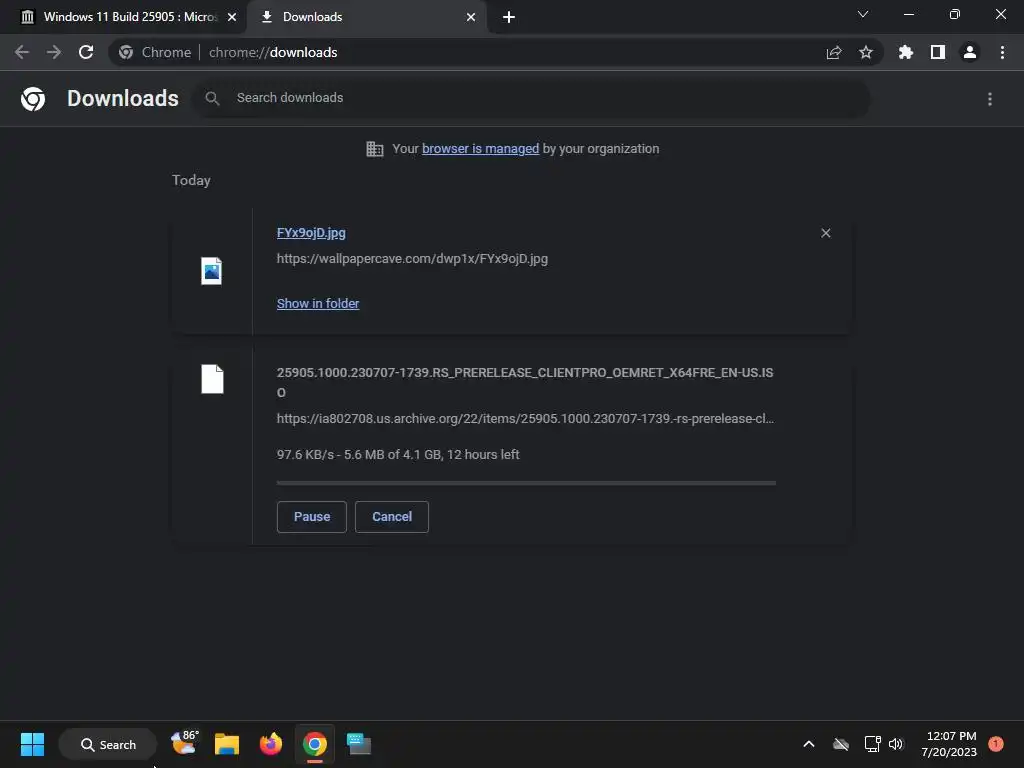Screen dimensions: 1024x768
Task: Click the managed organization building icon
Action: (375, 149)
